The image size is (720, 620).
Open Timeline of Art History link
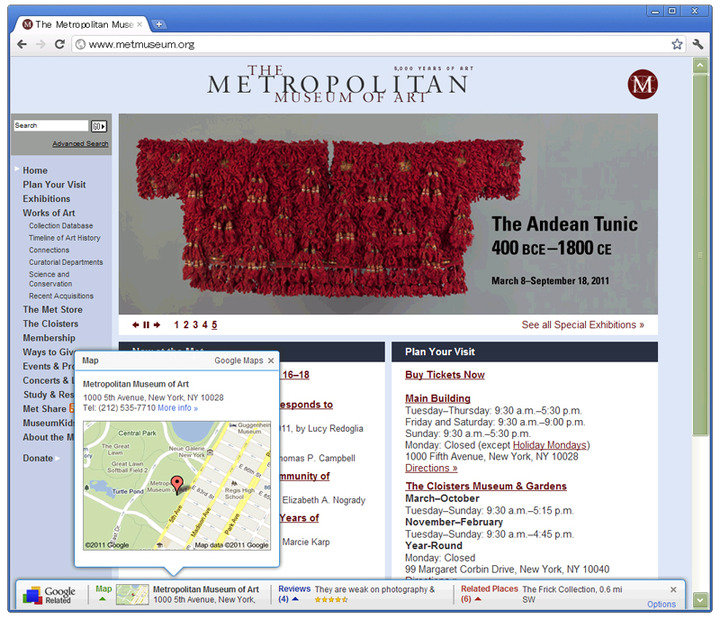(64, 238)
